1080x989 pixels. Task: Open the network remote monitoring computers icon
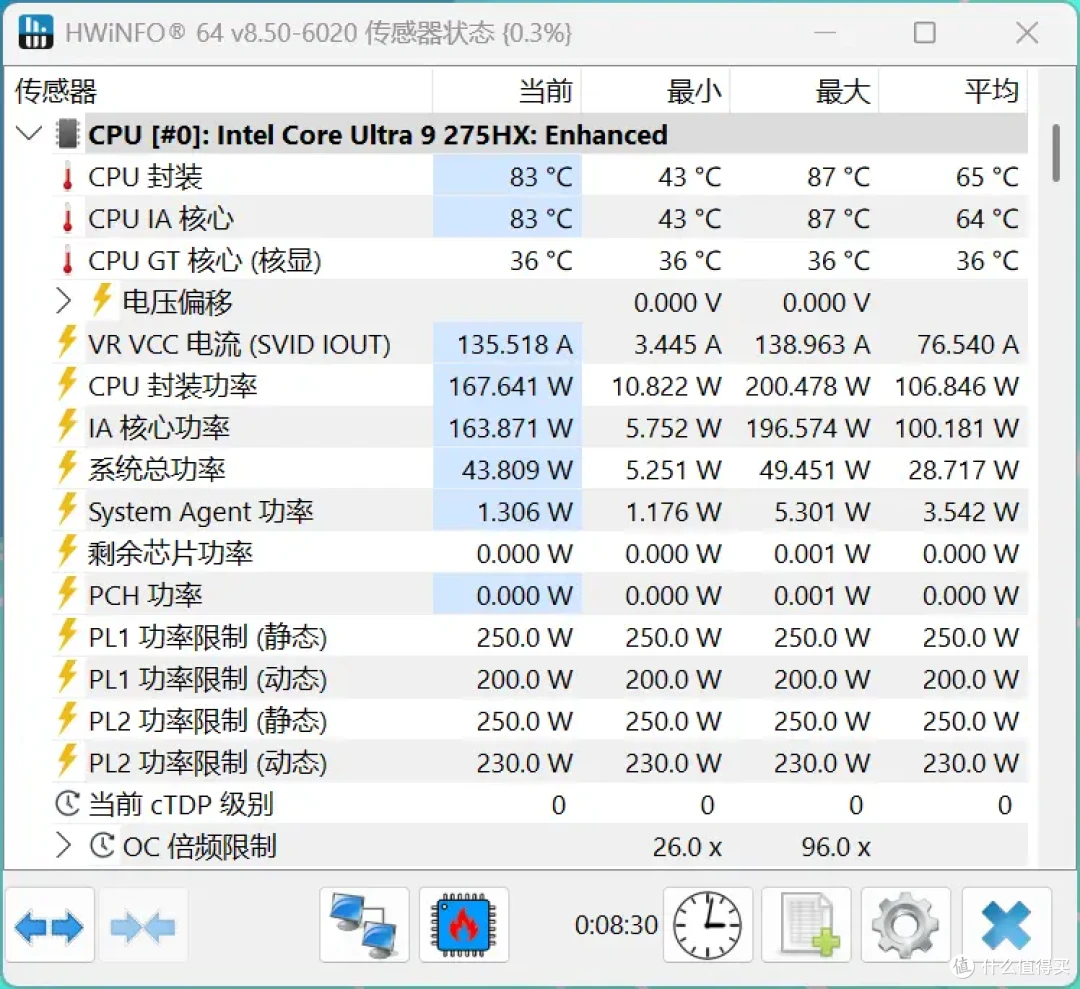tap(364, 925)
